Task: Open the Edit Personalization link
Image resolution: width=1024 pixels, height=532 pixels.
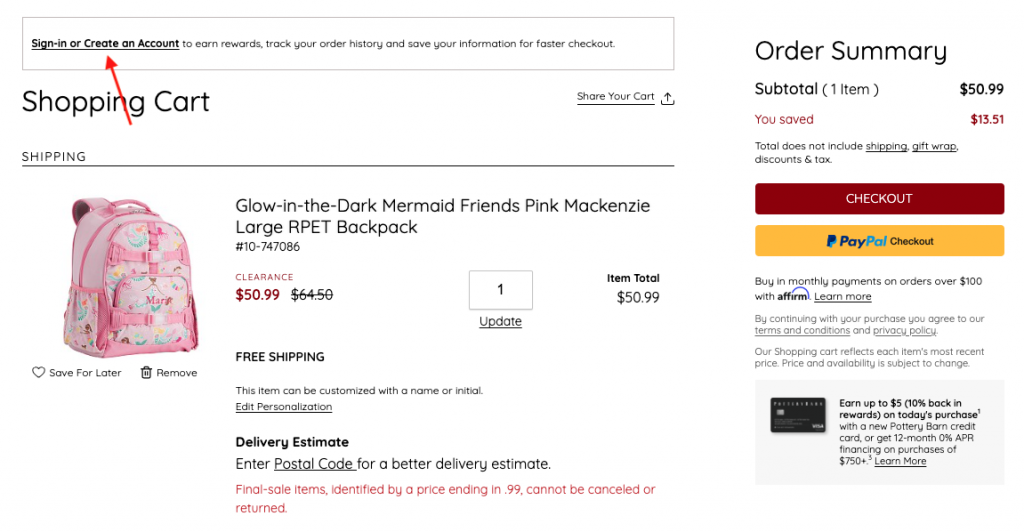Action: (283, 407)
